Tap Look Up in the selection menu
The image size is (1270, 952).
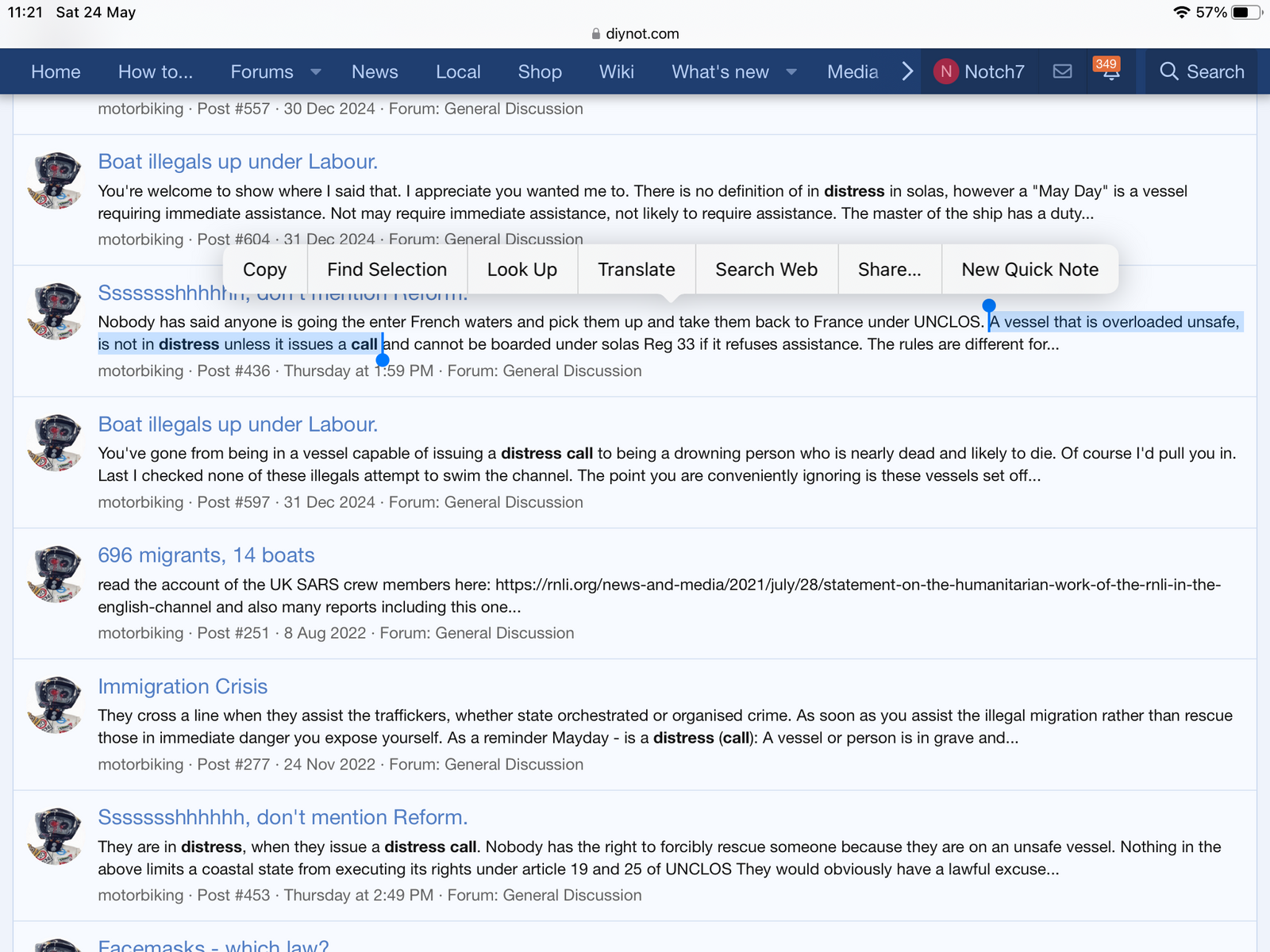pos(521,270)
